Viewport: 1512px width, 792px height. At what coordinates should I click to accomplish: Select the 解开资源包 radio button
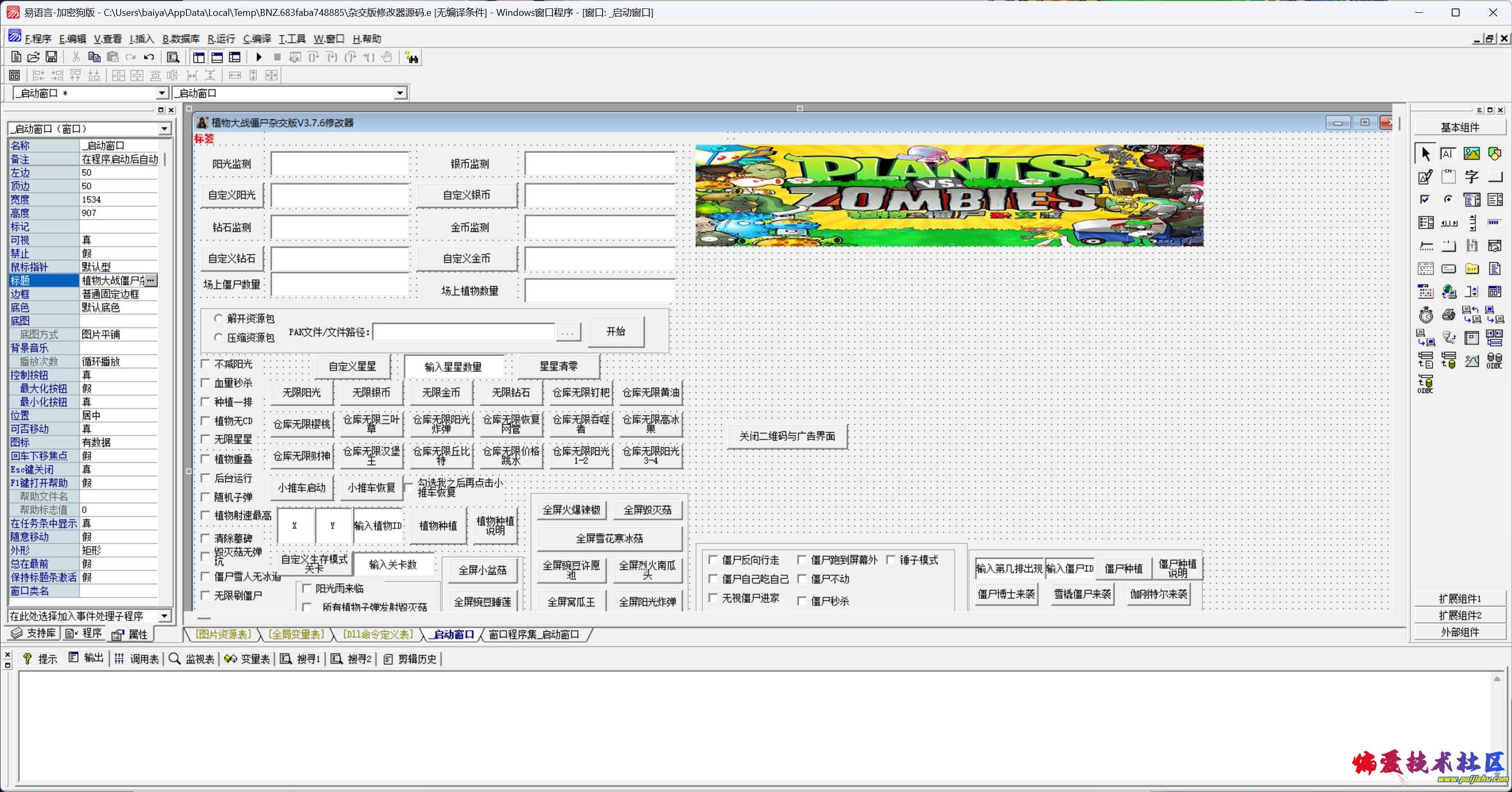tap(218, 318)
